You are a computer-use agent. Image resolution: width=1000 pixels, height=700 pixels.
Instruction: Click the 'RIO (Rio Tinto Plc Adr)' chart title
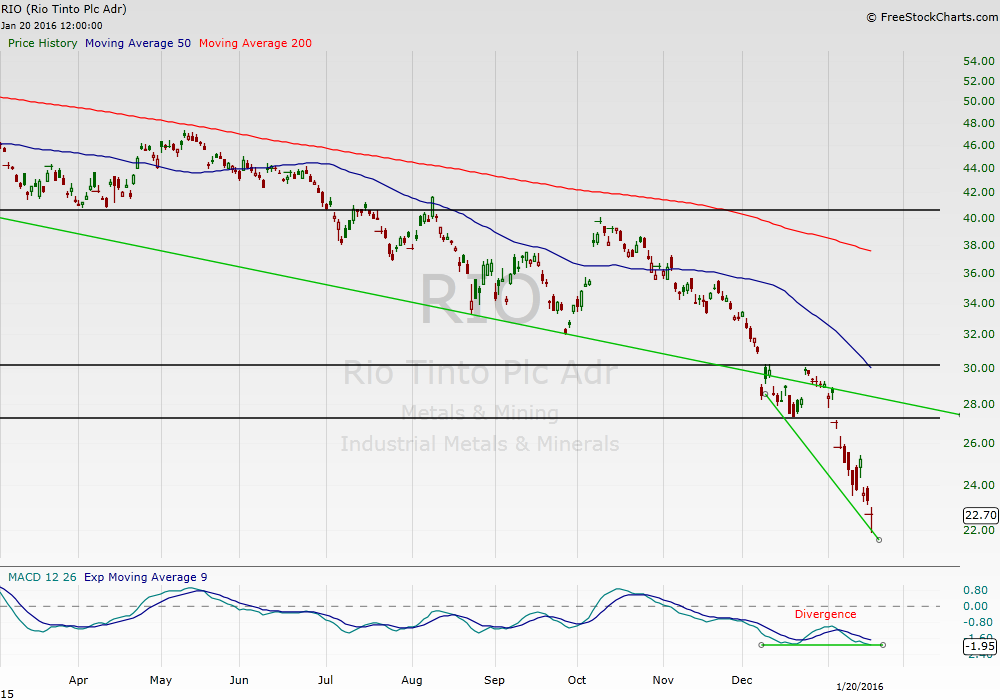[64, 9]
